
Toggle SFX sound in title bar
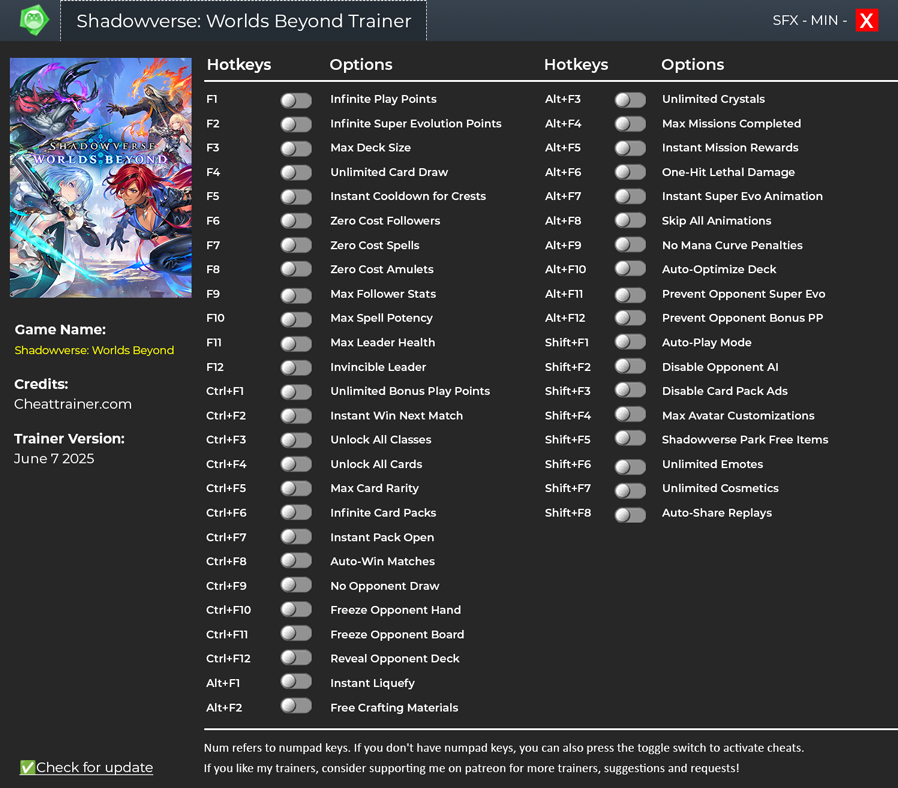pos(785,21)
